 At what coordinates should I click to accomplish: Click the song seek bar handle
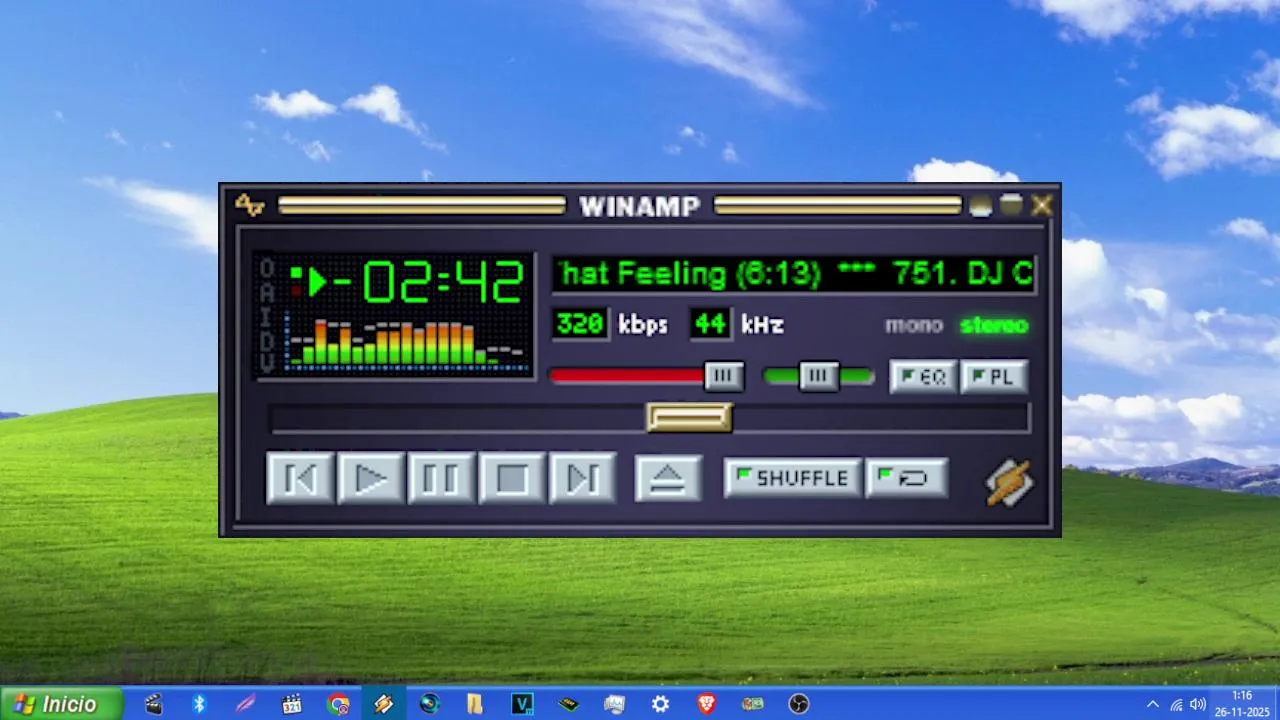pyautogui.click(x=689, y=417)
